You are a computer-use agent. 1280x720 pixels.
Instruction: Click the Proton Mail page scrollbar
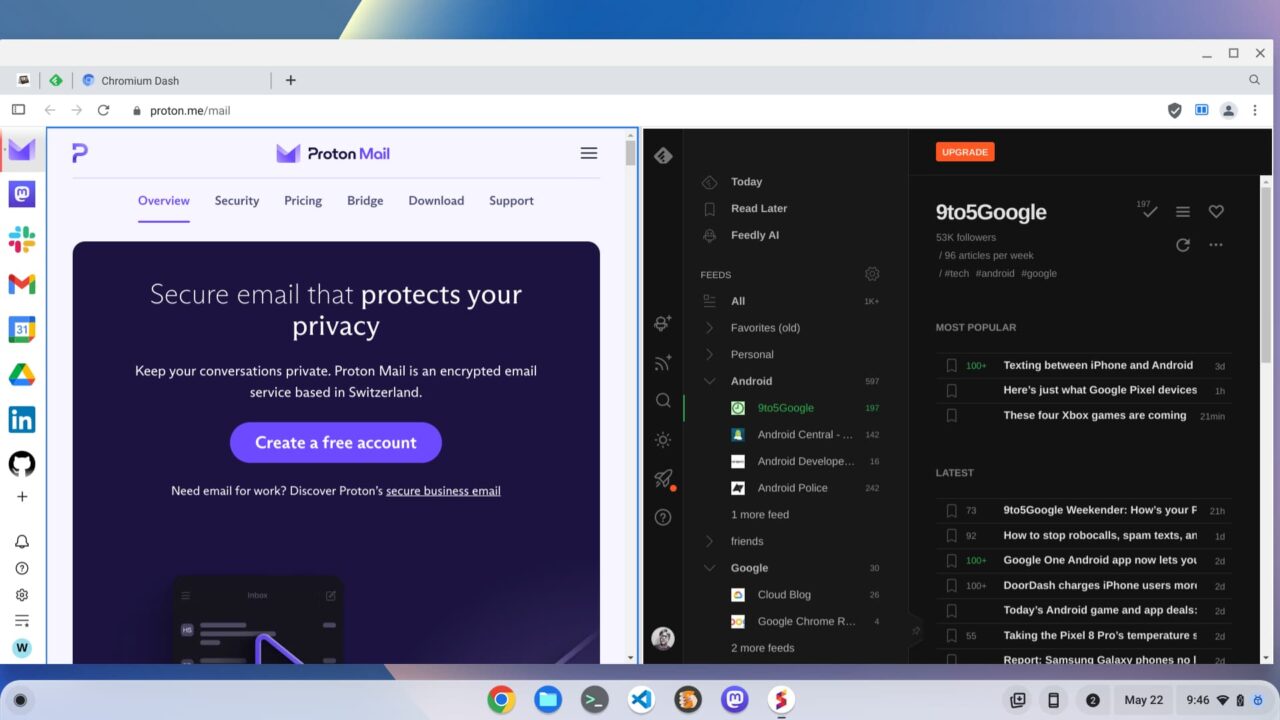pyautogui.click(x=630, y=153)
